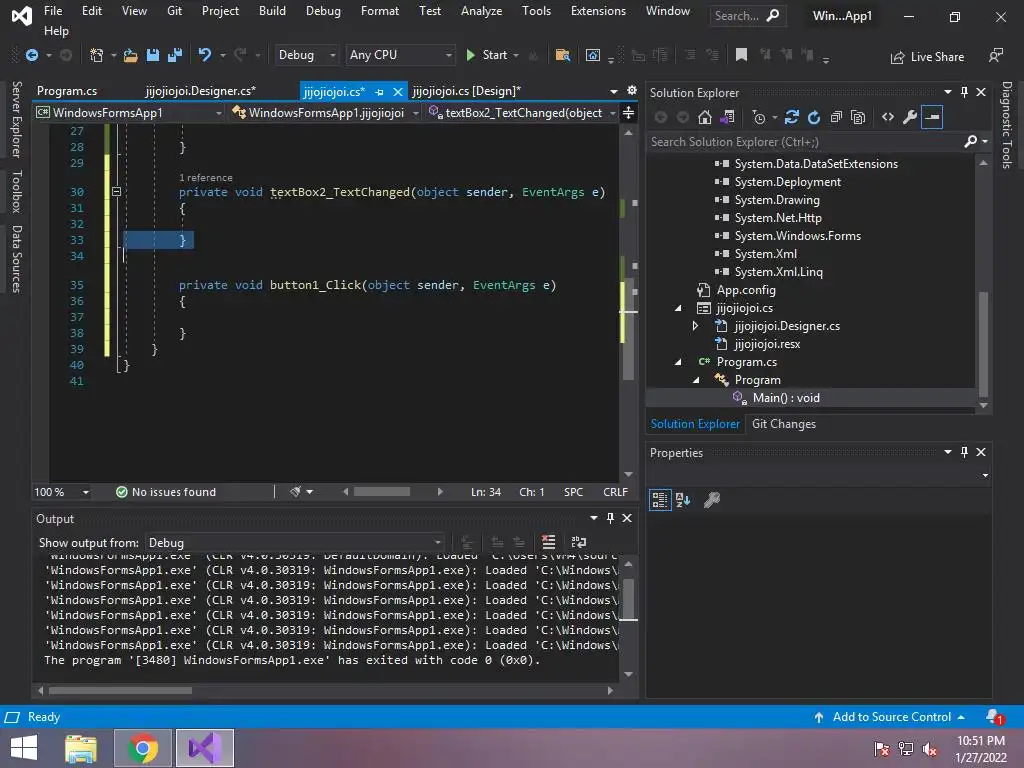This screenshot has height=768, width=1024.
Task: Click Add to Source Control in status bar
Action: point(890,717)
